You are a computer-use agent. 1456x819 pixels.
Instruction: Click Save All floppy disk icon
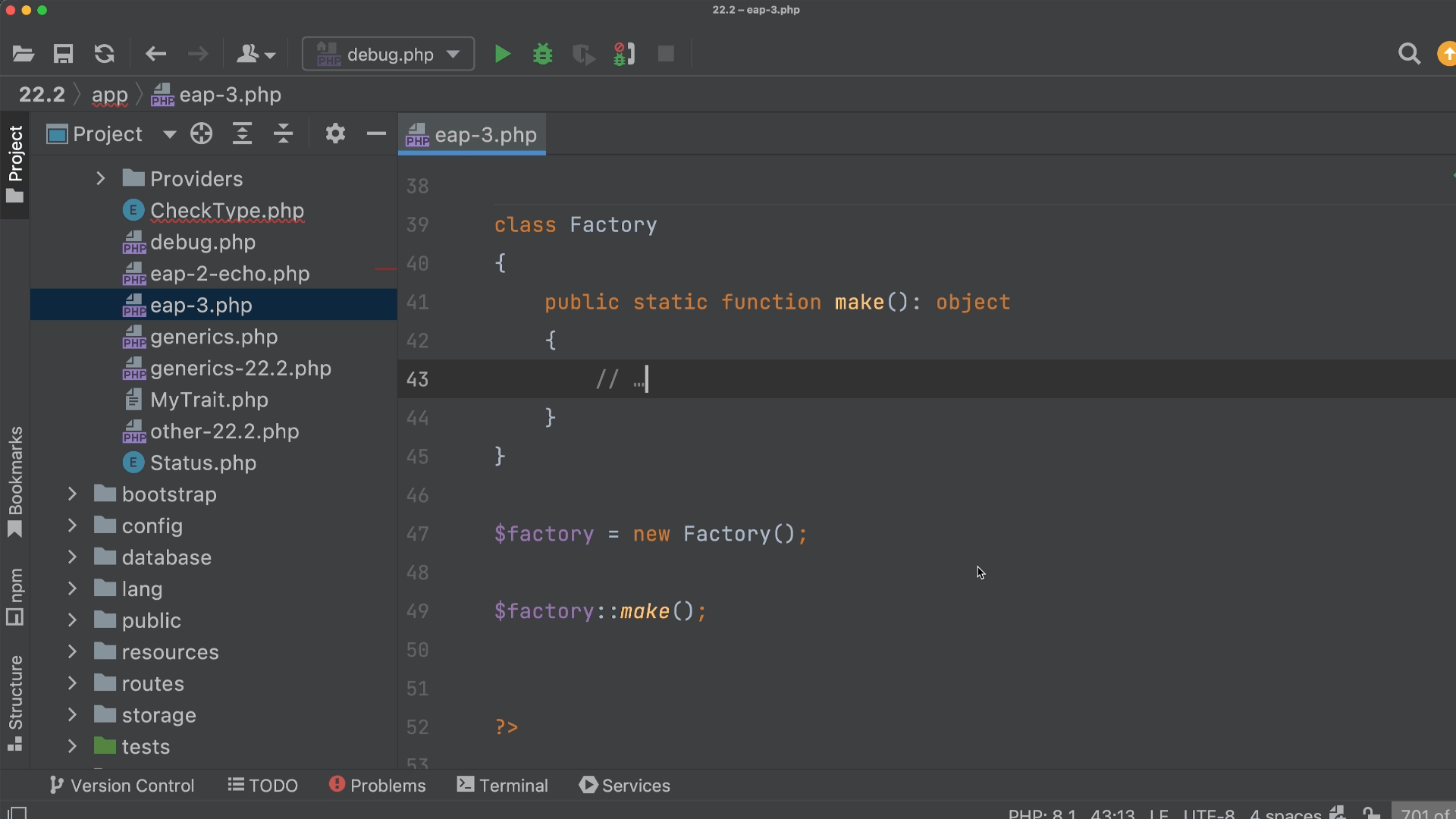63,54
